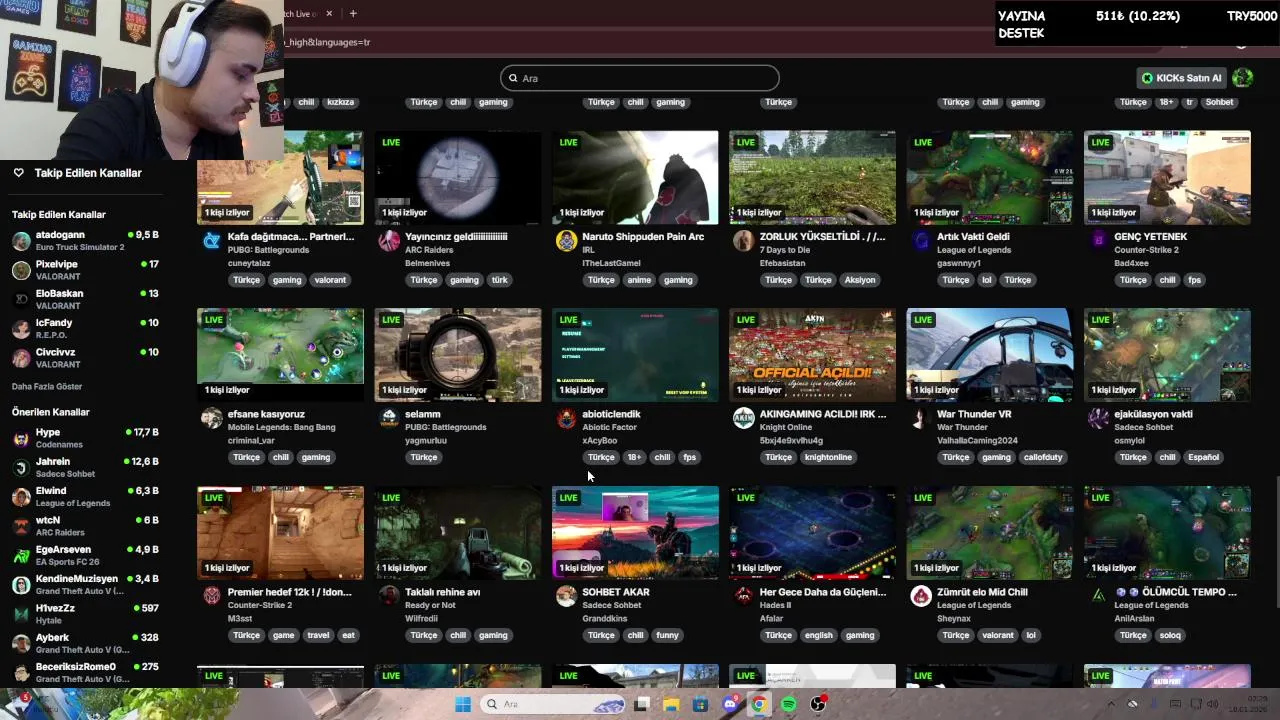Open EloBaskan's avatar in the sidebar
This screenshot has width=1280, height=720.
click(x=21, y=299)
